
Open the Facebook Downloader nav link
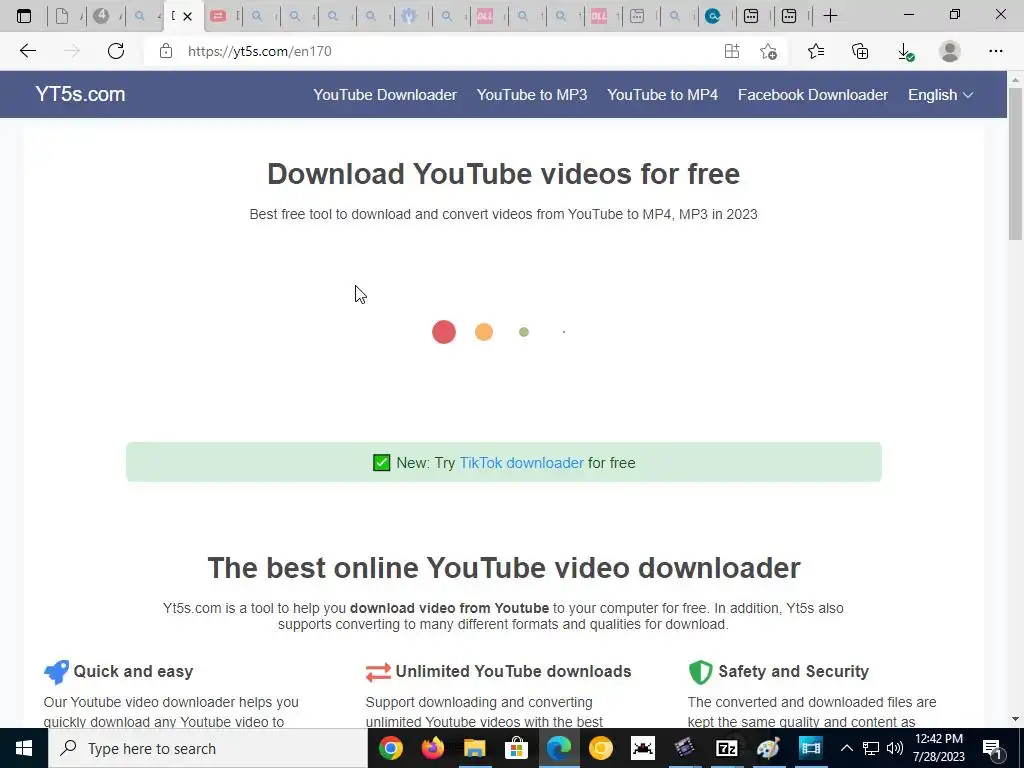pyautogui.click(x=812, y=95)
